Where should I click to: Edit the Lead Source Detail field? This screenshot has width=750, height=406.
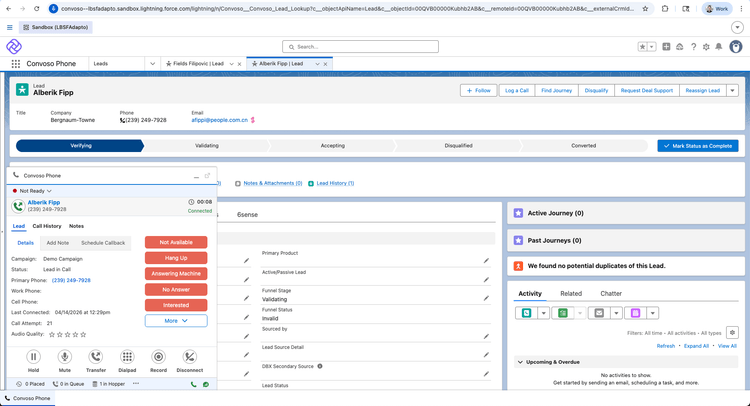click(x=486, y=355)
